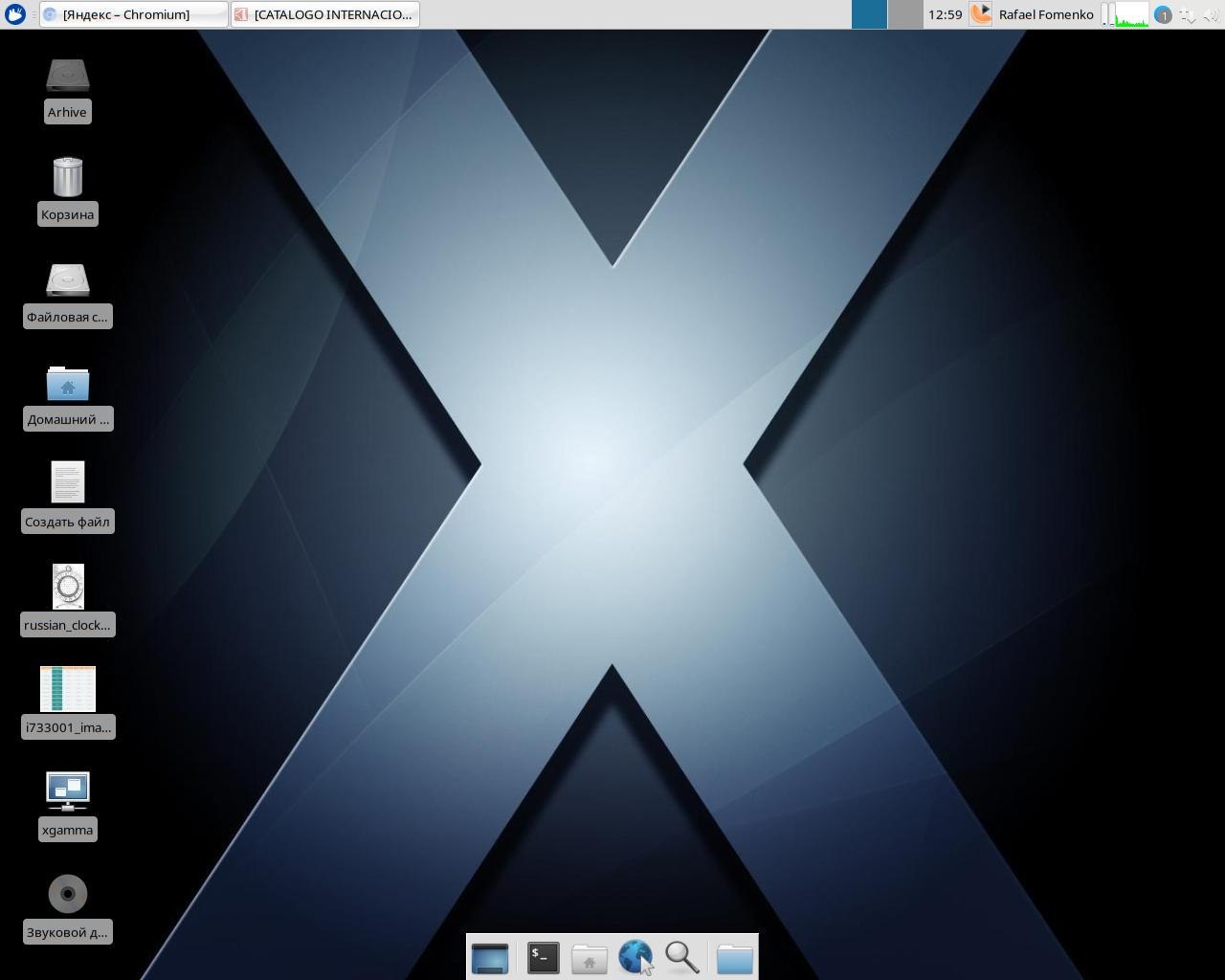Open the magnifier application finder
This screenshot has height=980, width=1225.
pyautogui.click(x=682, y=957)
